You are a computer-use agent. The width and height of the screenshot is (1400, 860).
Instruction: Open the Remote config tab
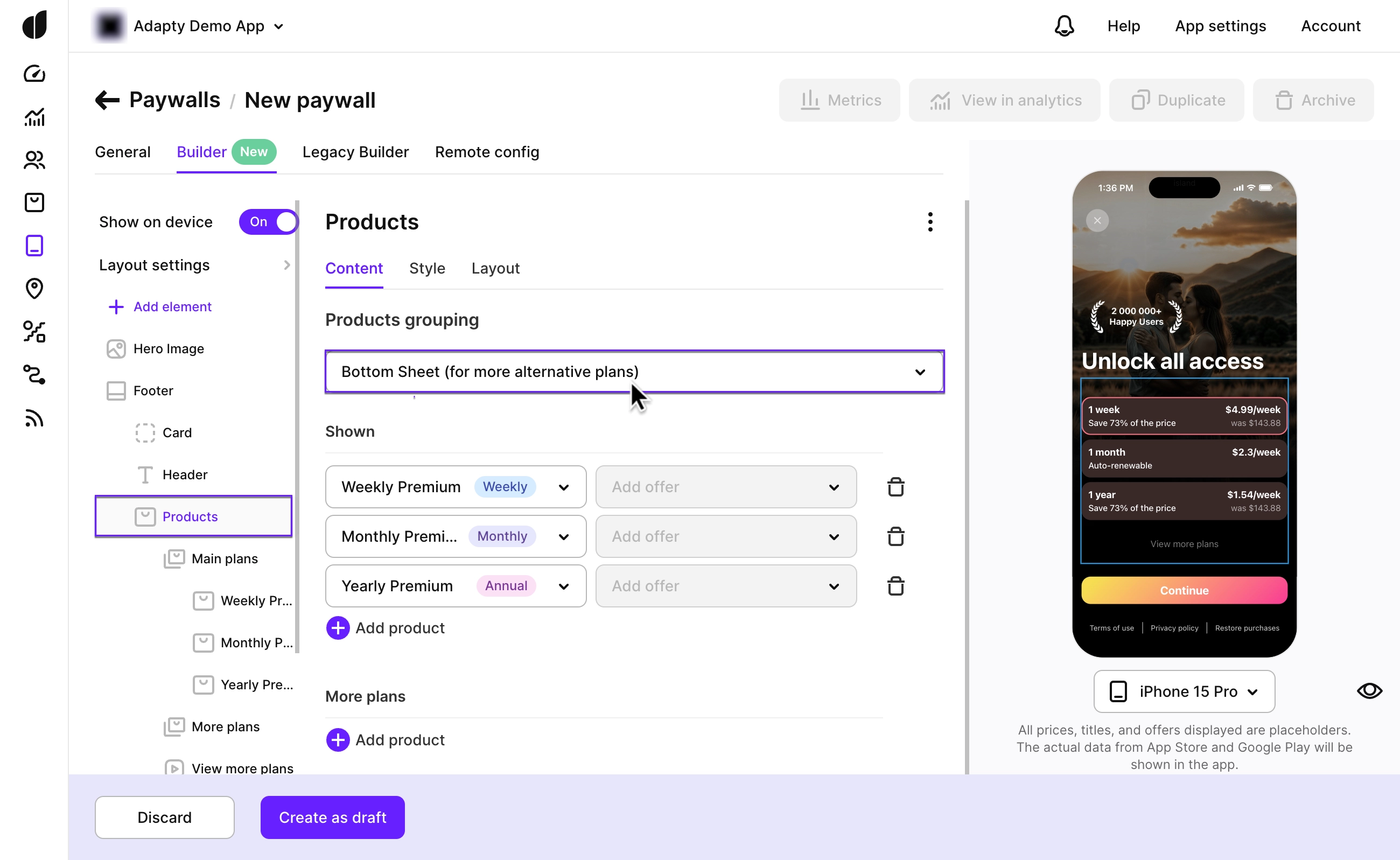point(487,152)
